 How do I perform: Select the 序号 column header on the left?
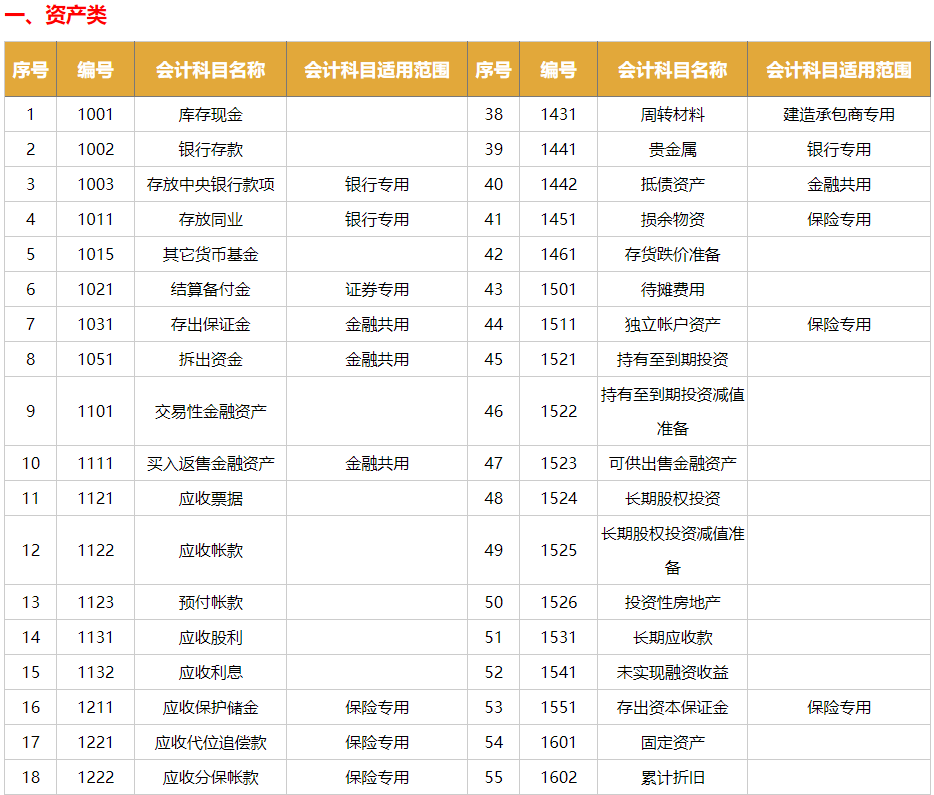click(31, 69)
